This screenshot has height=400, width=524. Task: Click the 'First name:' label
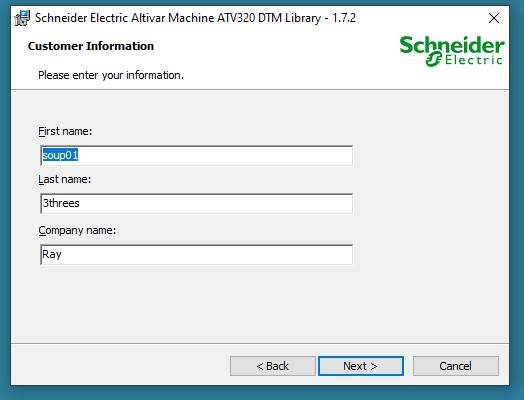(65, 131)
